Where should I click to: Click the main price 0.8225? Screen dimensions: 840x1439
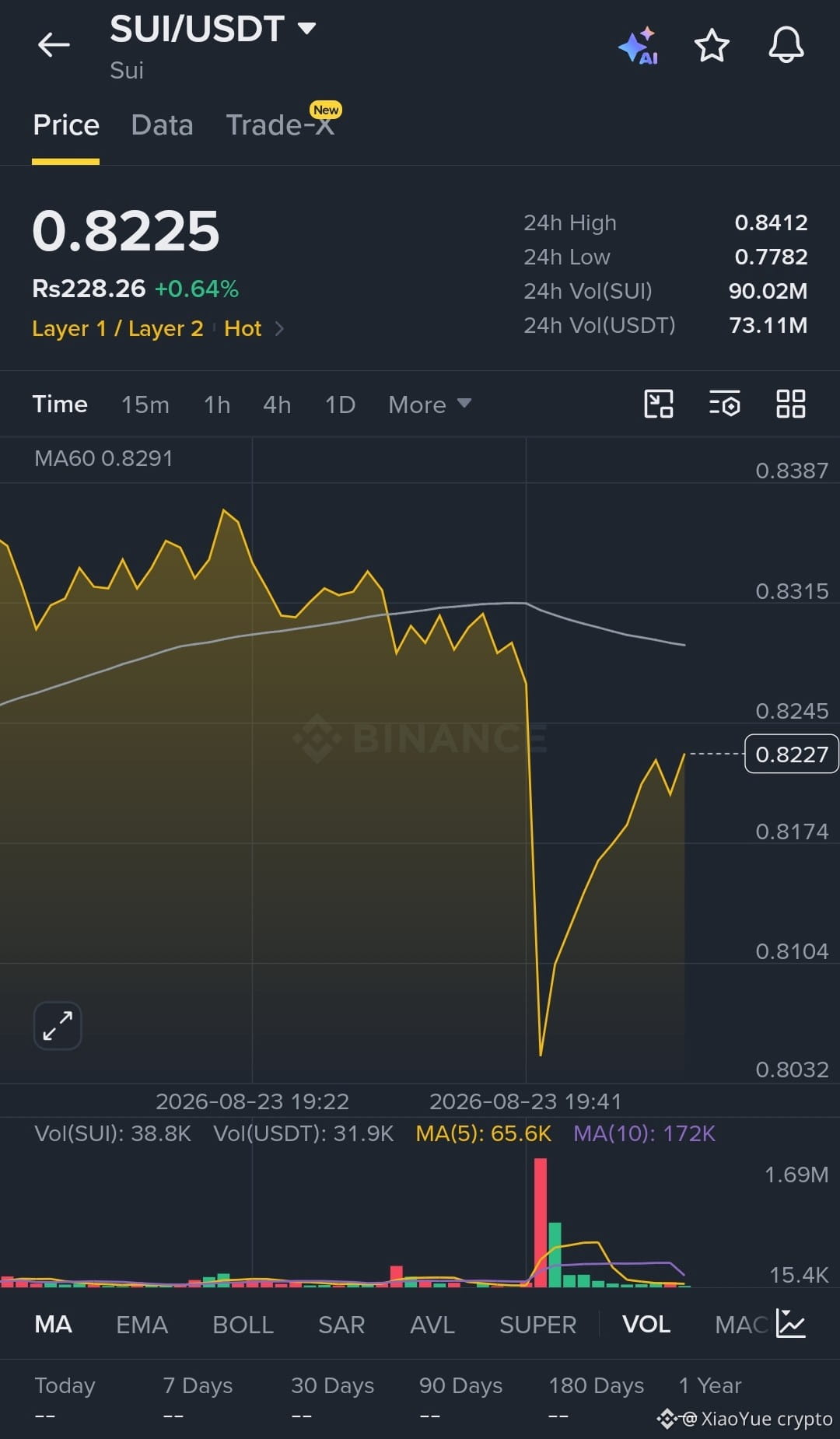126,231
